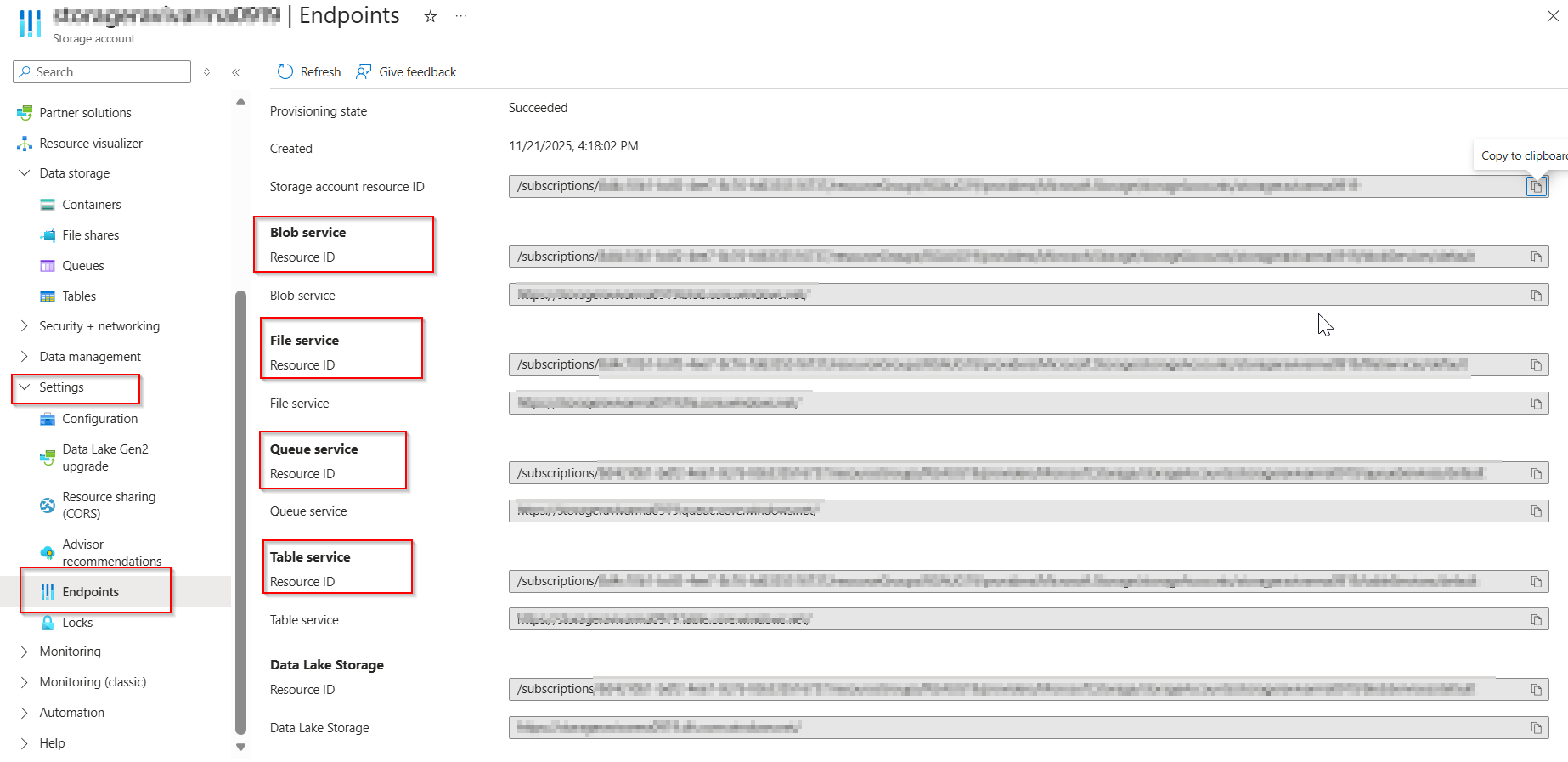Click the Queue service Resource ID field
The image size is (1568, 762).
pyautogui.click(x=1029, y=473)
